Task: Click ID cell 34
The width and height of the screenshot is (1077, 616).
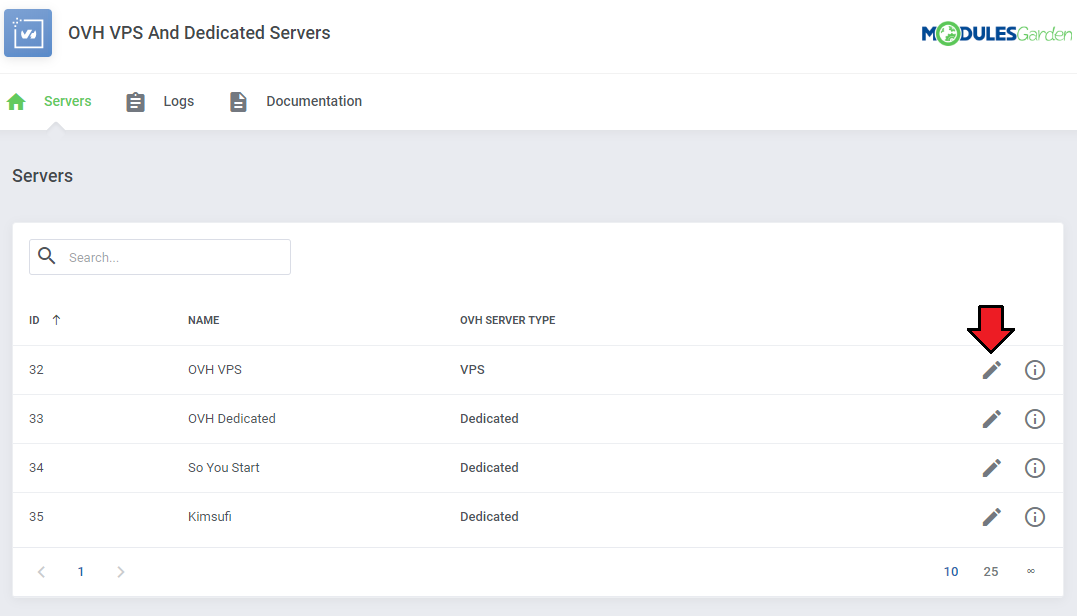Action: [36, 468]
